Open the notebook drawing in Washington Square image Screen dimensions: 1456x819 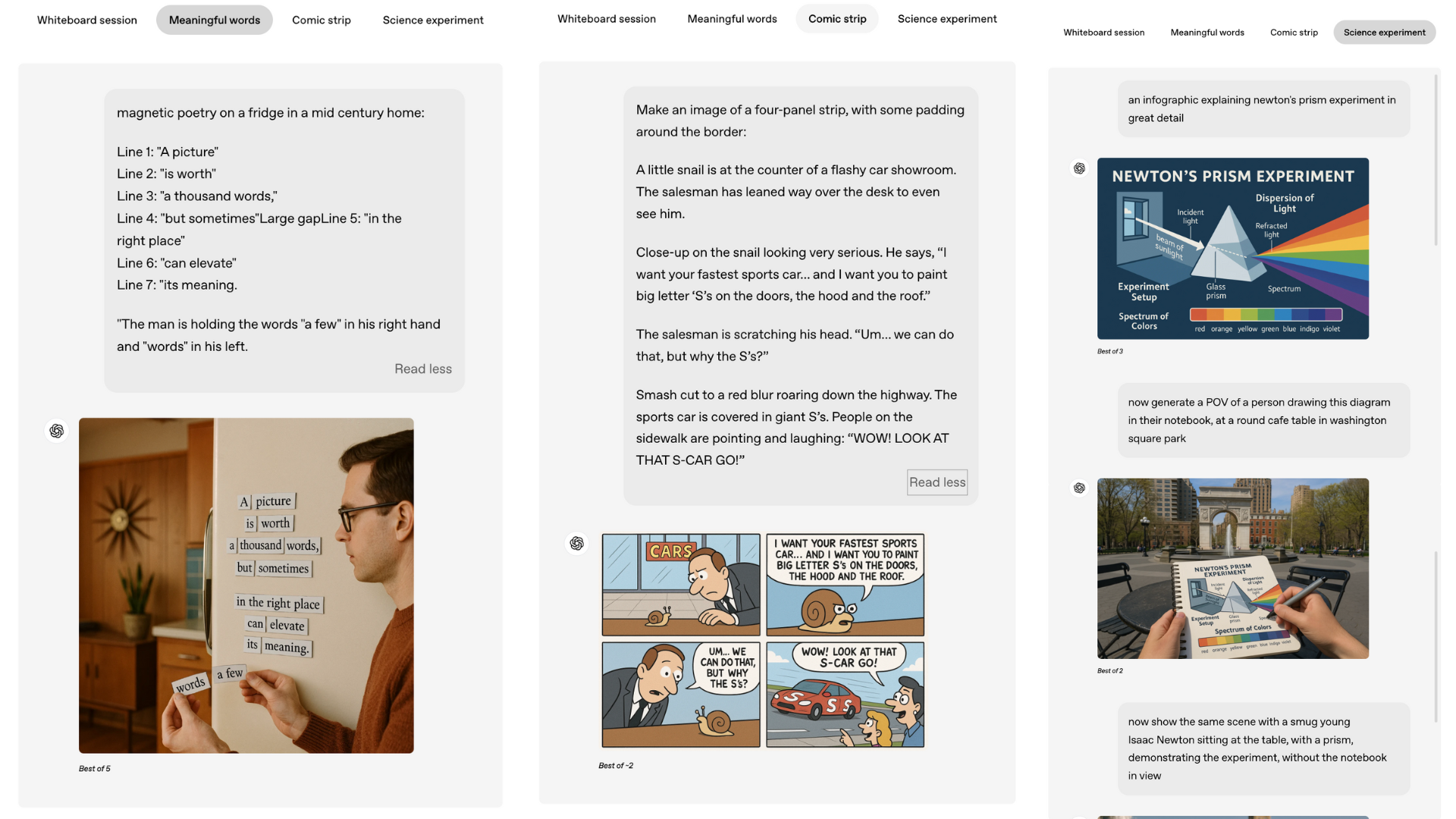pos(1233,568)
